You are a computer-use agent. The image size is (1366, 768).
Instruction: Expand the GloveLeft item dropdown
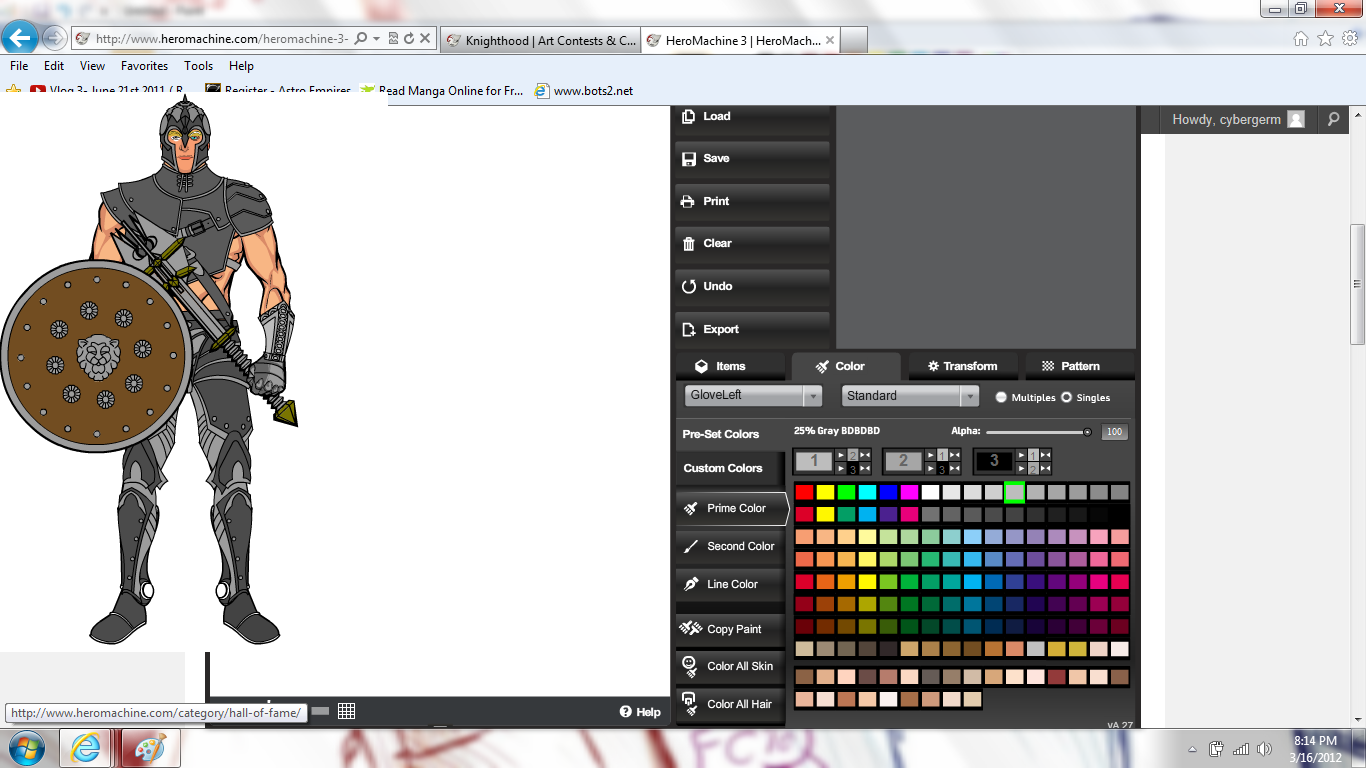812,396
